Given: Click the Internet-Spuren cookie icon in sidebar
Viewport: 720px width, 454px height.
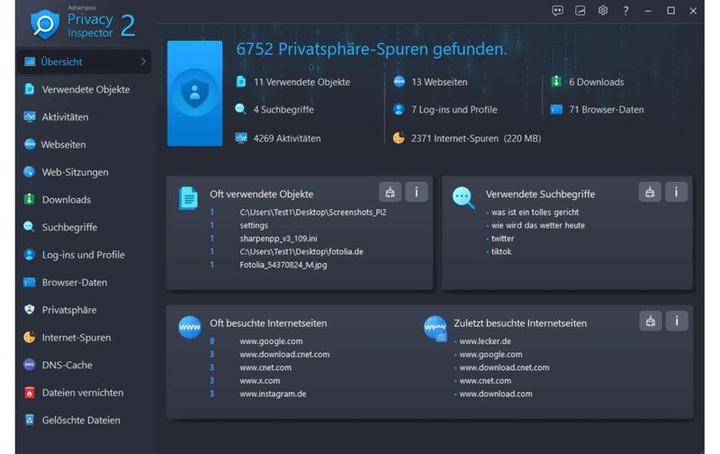Looking at the screenshot, I should [x=29, y=337].
